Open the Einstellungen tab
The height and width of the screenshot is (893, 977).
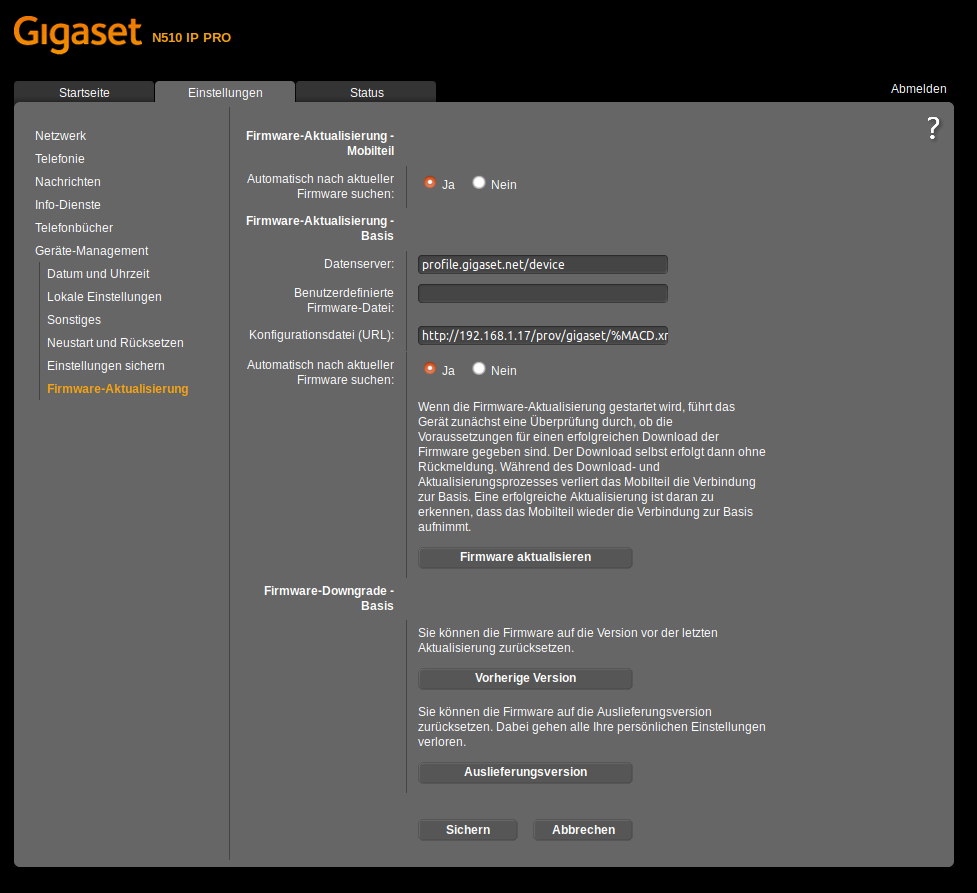point(224,90)
